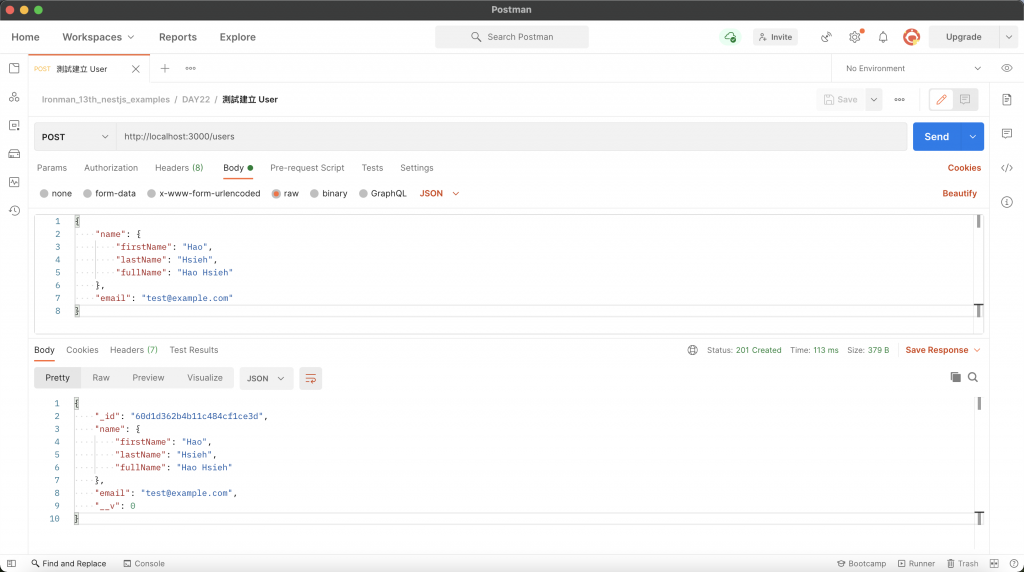The width and height of the screenshot is (1024, 572).
Task: Open the Collections sidebar icon
Action: [x=14, y=69]
